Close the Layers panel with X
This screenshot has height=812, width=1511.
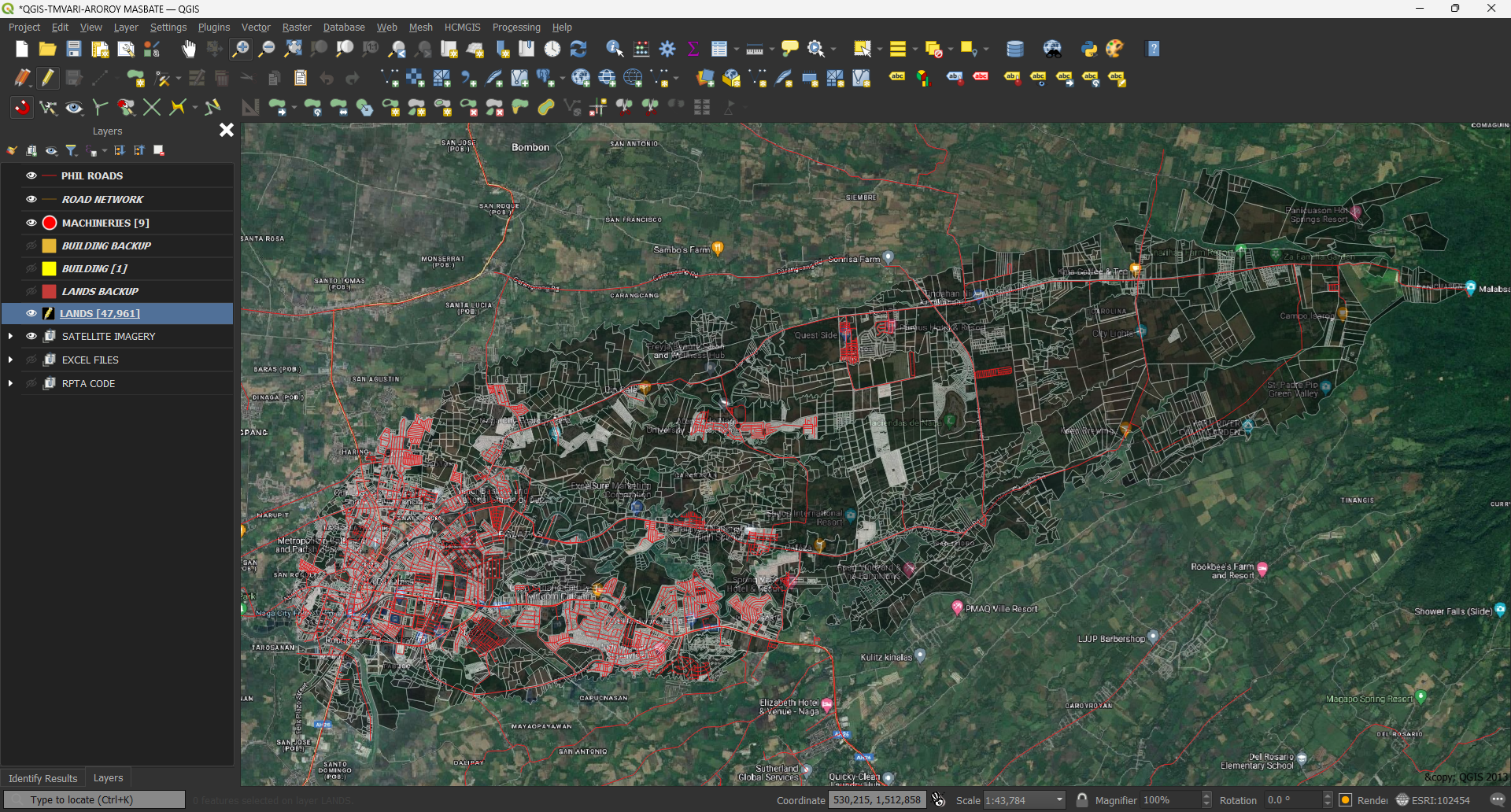coord(227,130)
